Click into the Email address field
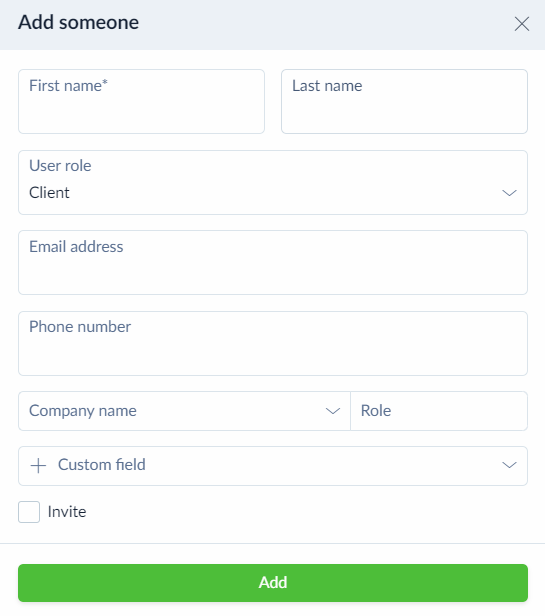The width and height of the screenshot is (545, 616). pyautogui.click(x=273, y=263)
